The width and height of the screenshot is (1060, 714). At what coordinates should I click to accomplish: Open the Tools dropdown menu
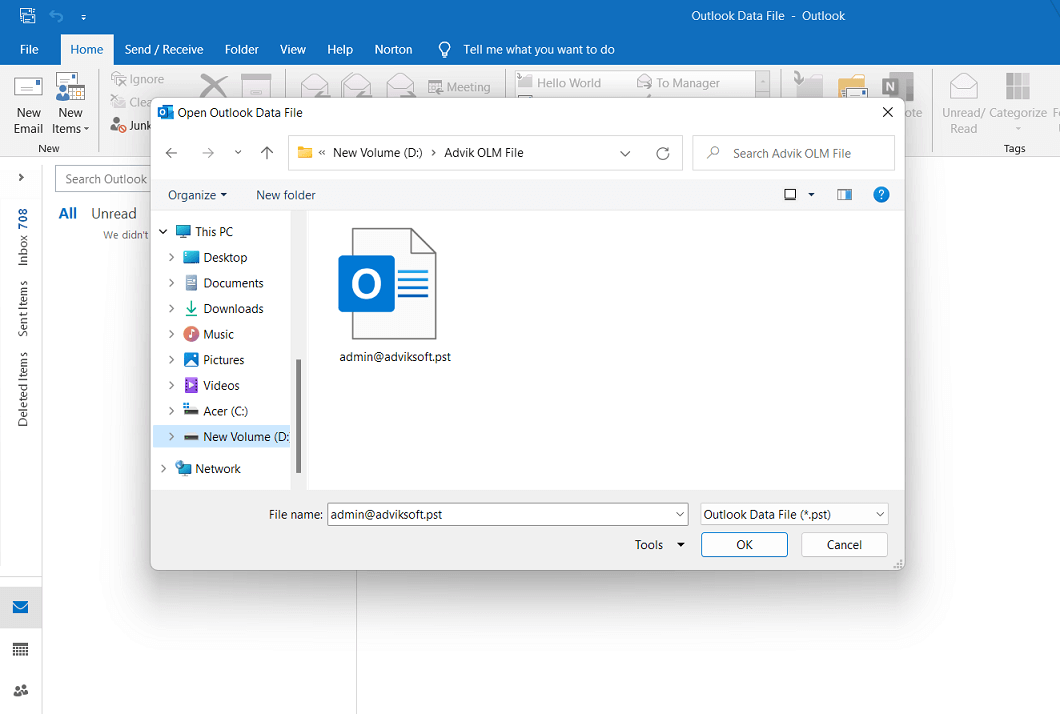[x=659, y=544]
